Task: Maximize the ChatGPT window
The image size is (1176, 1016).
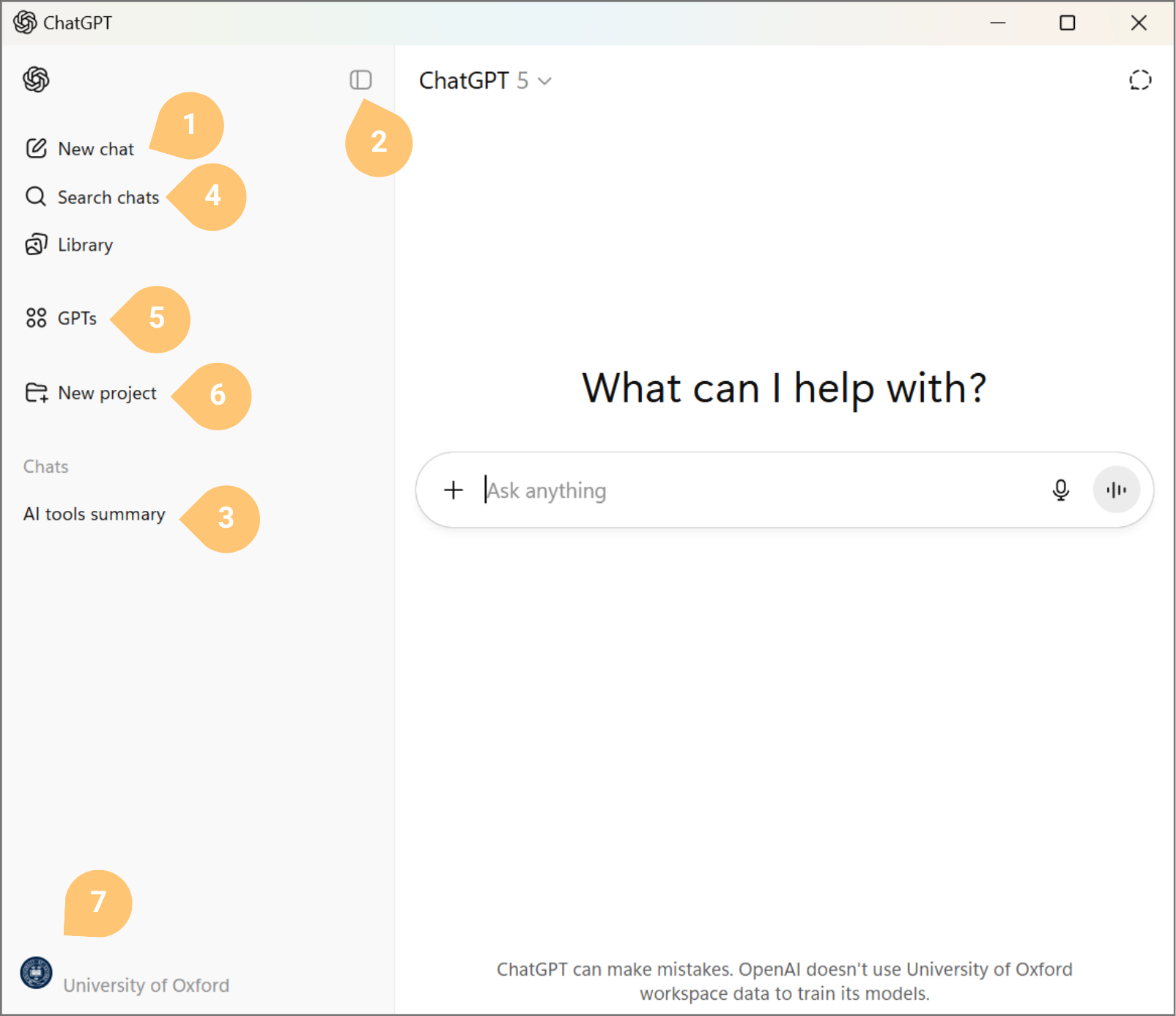Action: click(1068, 23)
